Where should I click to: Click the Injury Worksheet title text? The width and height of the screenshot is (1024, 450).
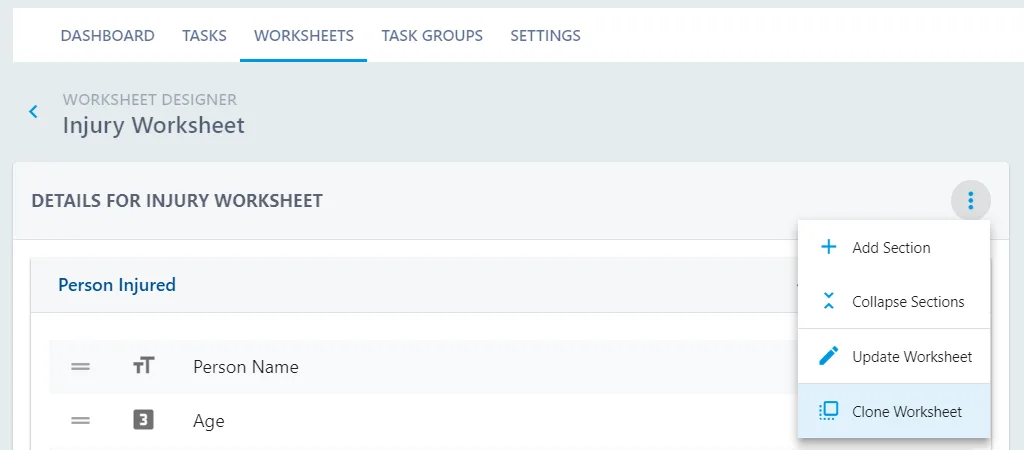[x=153, y=125]
